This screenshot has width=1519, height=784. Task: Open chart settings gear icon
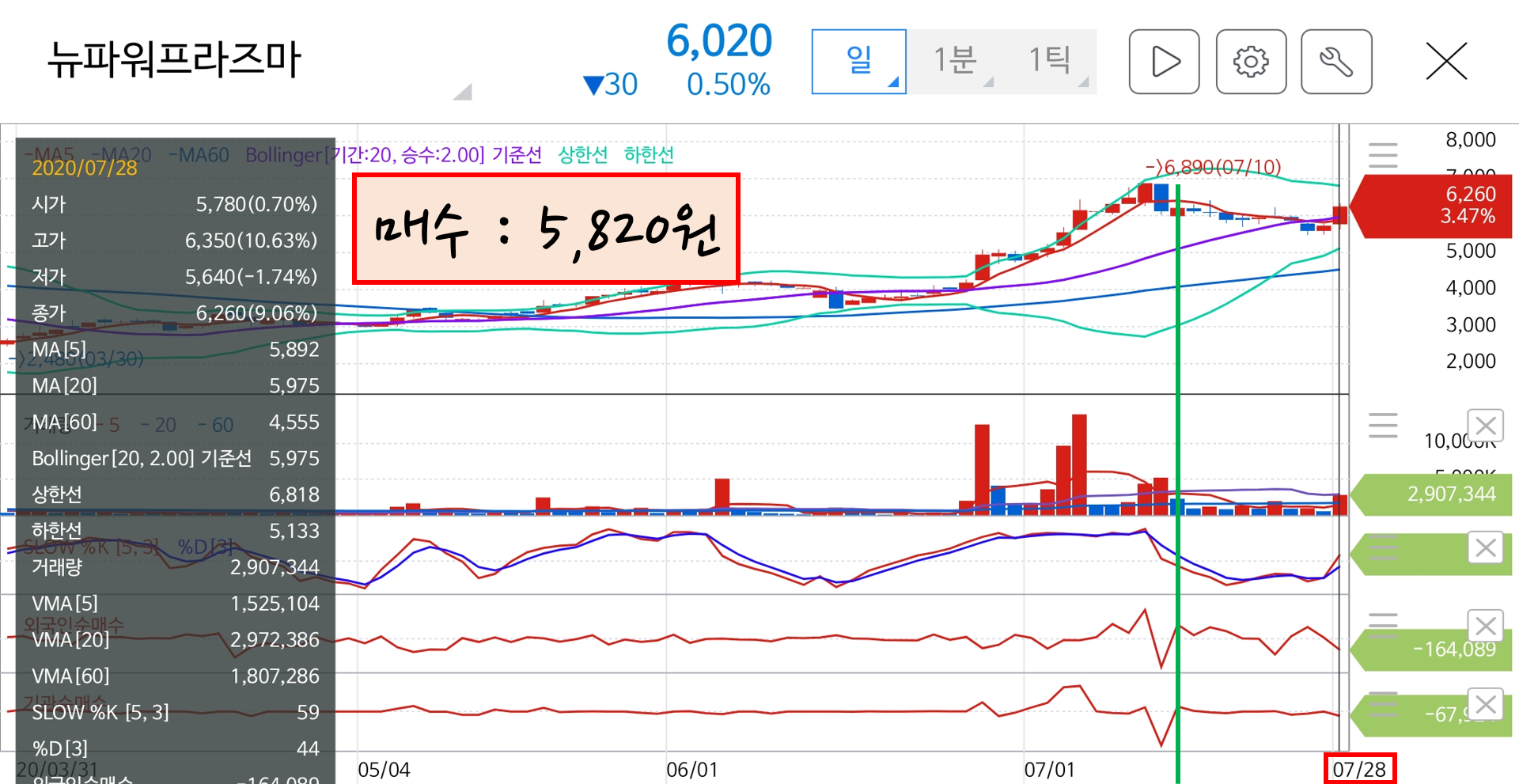click(1251, 62)
